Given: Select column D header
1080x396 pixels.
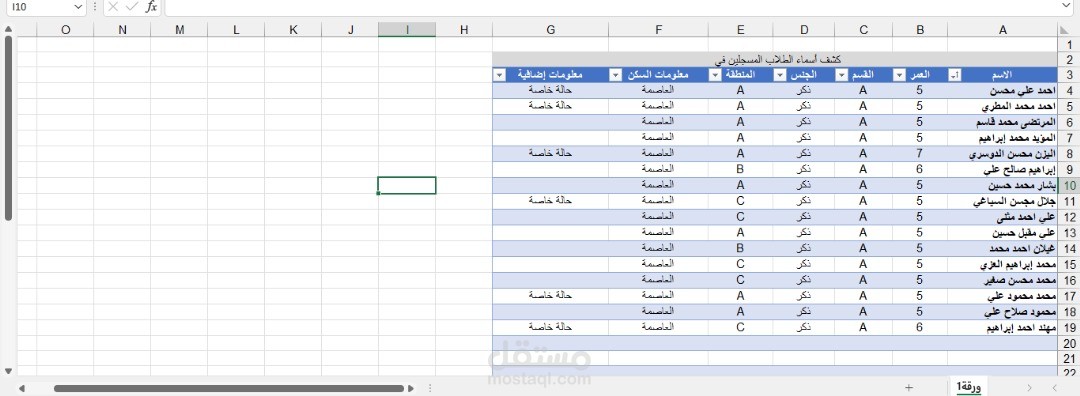Looking at the screenshot, I should (803, 30).
